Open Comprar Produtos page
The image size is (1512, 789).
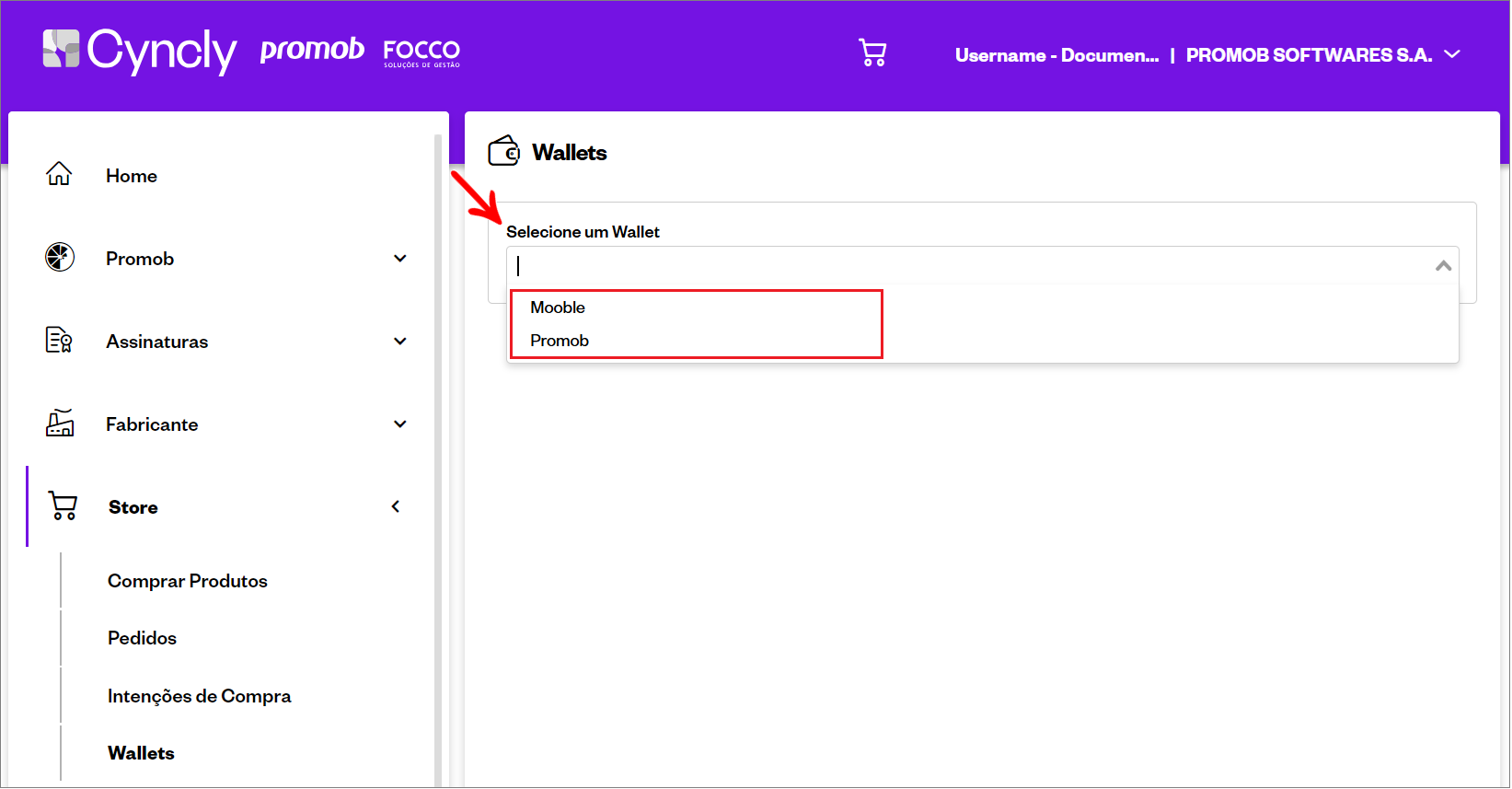point(188,581)
